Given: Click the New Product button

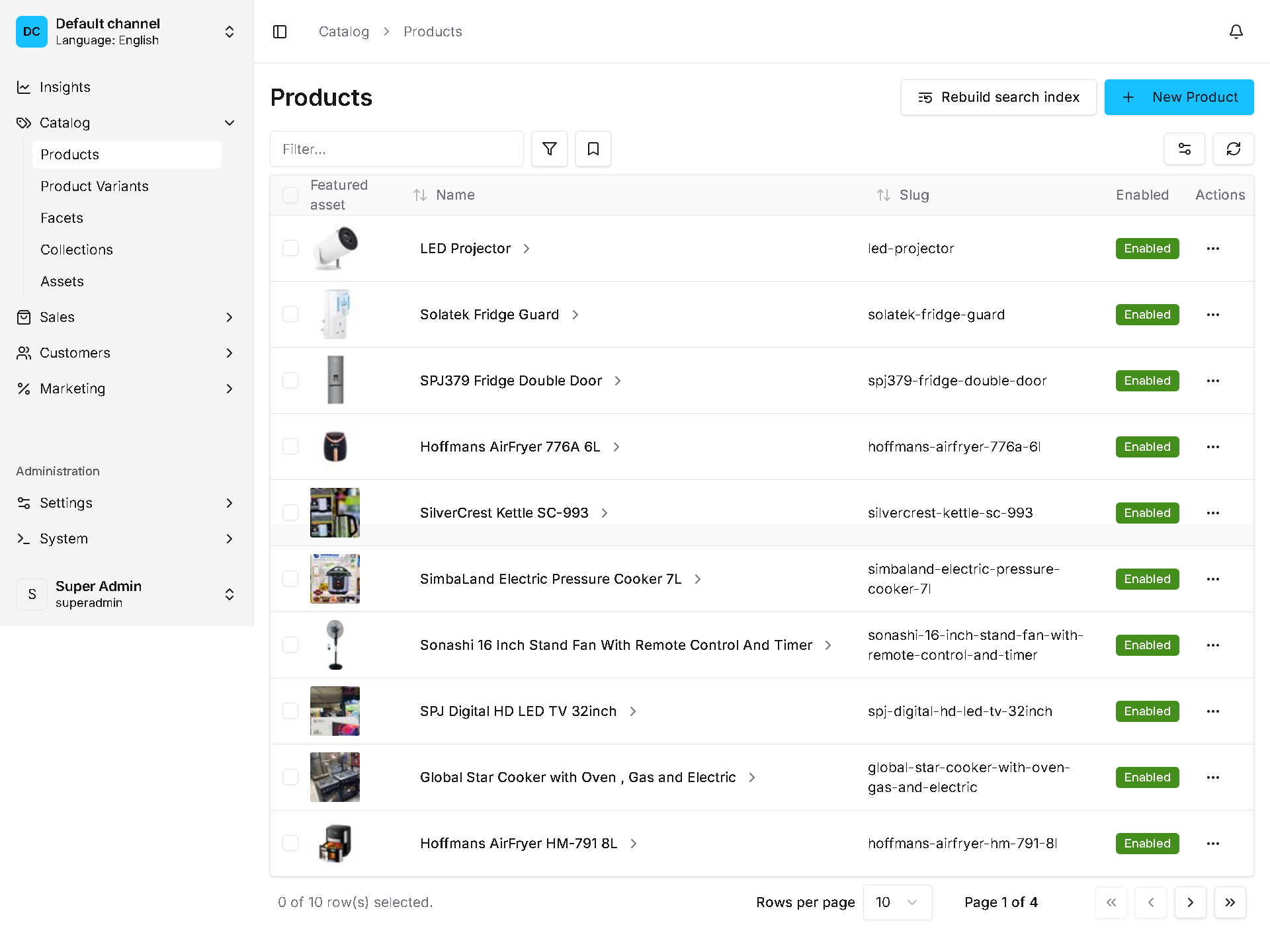Looking at the screenshot, I should (x=1179, y=97).
